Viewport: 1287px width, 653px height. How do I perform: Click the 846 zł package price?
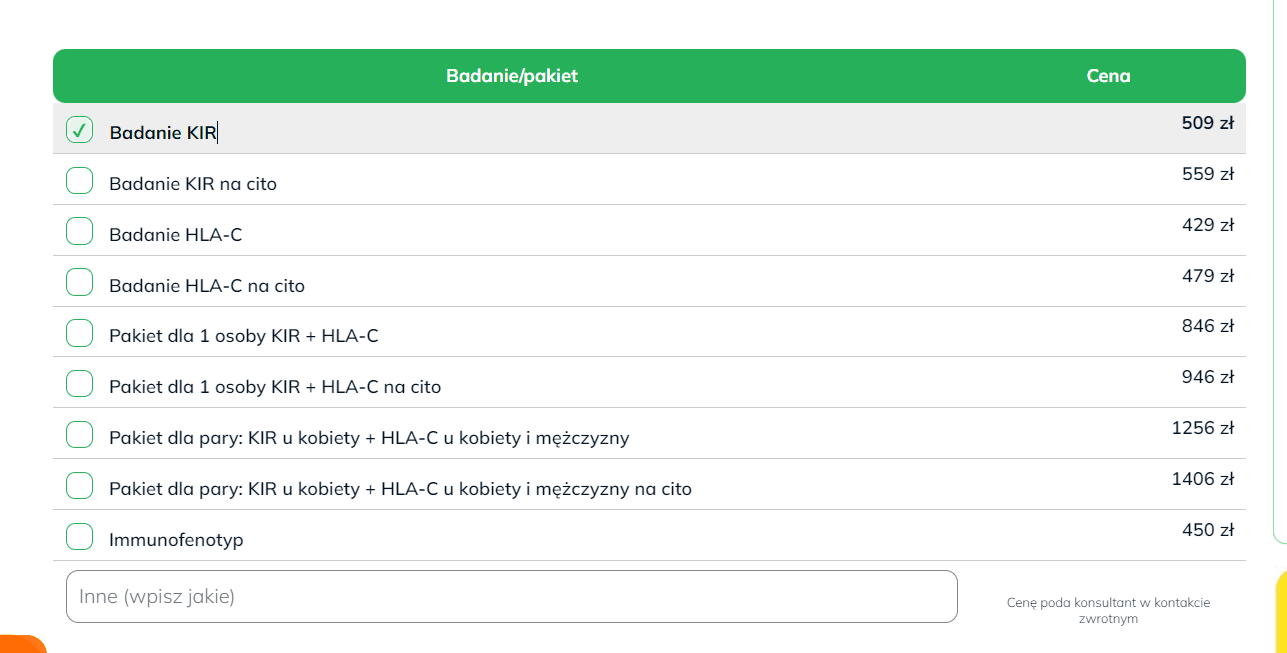coord(1207,326)
